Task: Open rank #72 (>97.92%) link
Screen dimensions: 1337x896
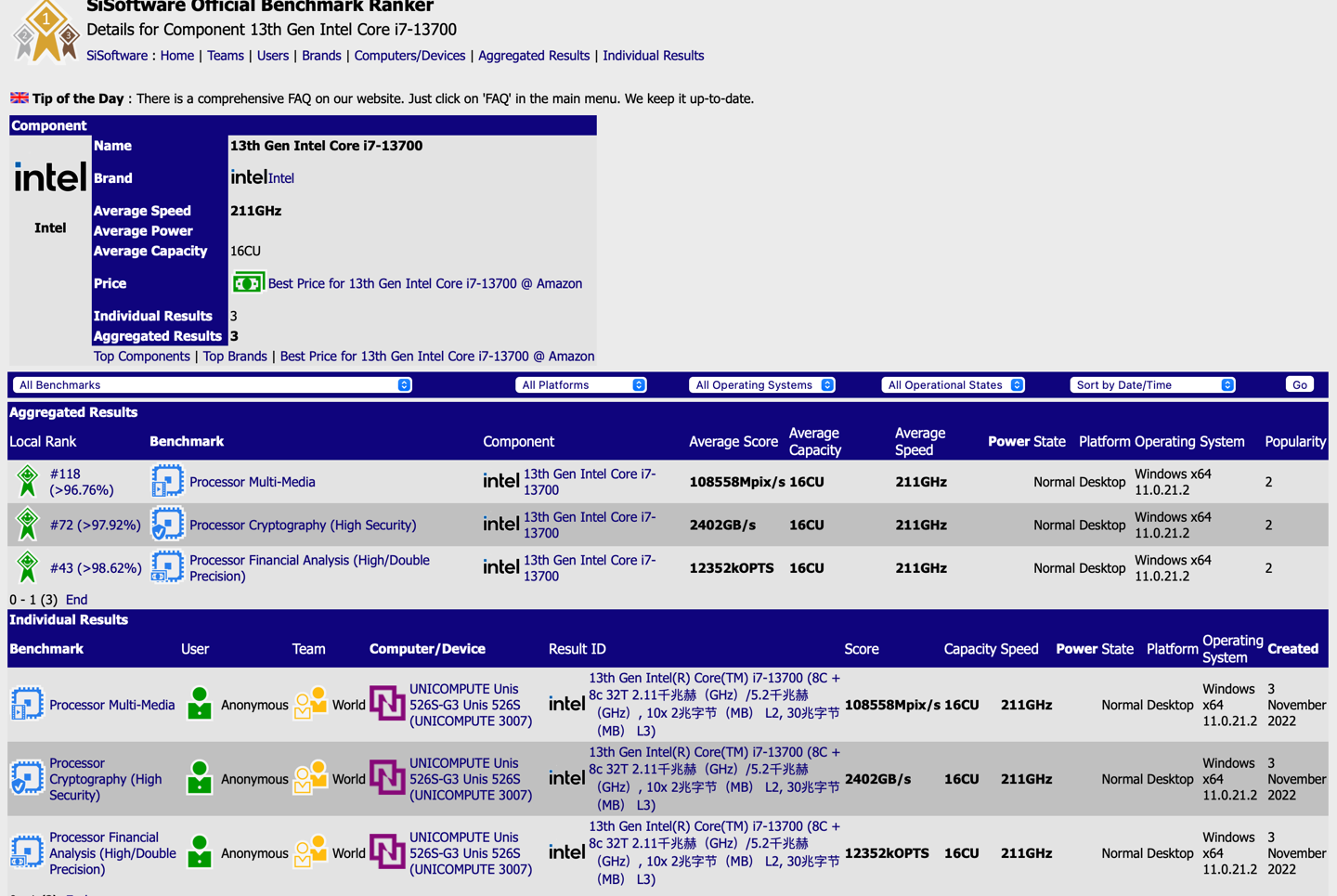Action: (x=96, y=525)
